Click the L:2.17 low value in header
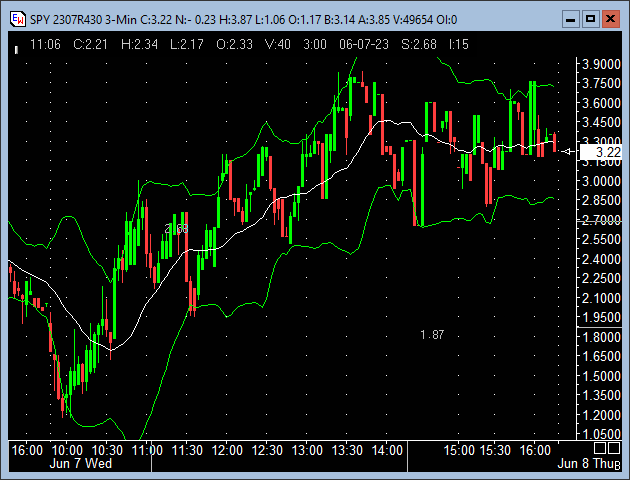630x480 pixels. click(x=187, y=44)
